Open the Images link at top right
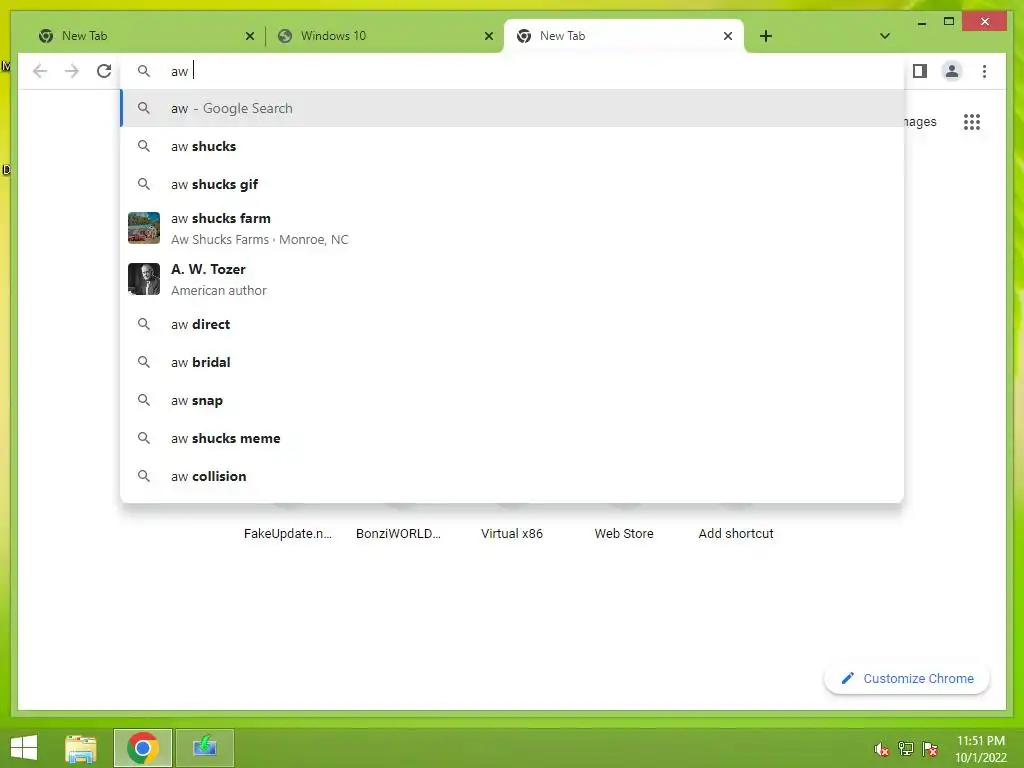The height and width of the screenshot is (768, 1024). tap(921, 122)
